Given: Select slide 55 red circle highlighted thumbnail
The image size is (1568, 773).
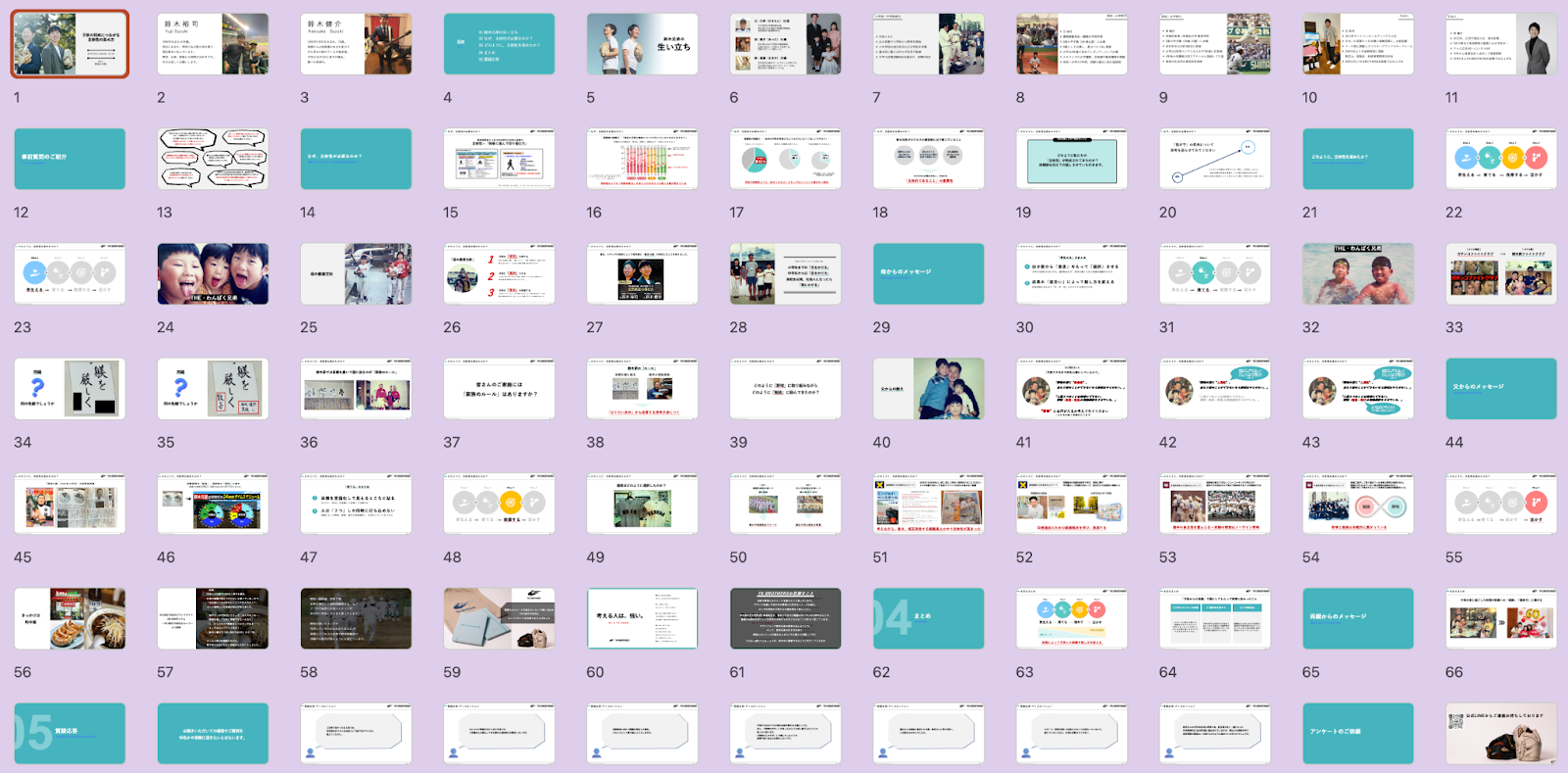Looking at the screenshot, I should (x=1500, y=504).
